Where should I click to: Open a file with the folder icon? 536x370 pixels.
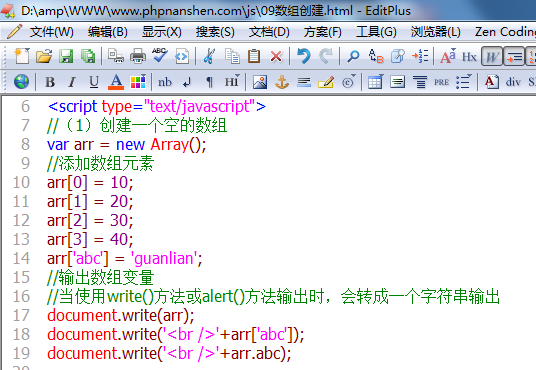pos(44,56)
